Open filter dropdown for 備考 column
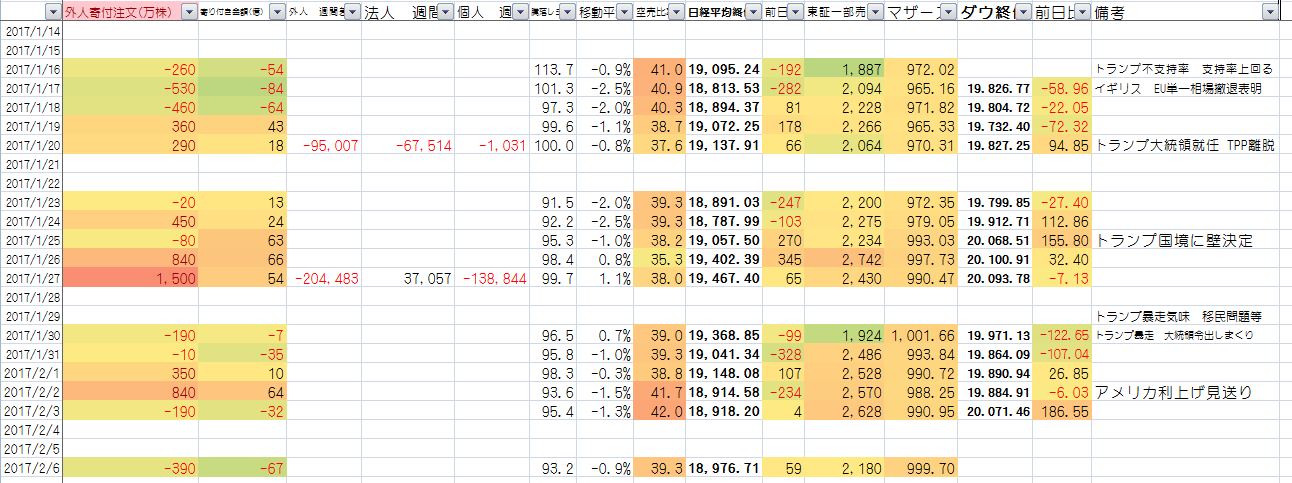This screenshot has width=1292, height=483. (1269, 12)
